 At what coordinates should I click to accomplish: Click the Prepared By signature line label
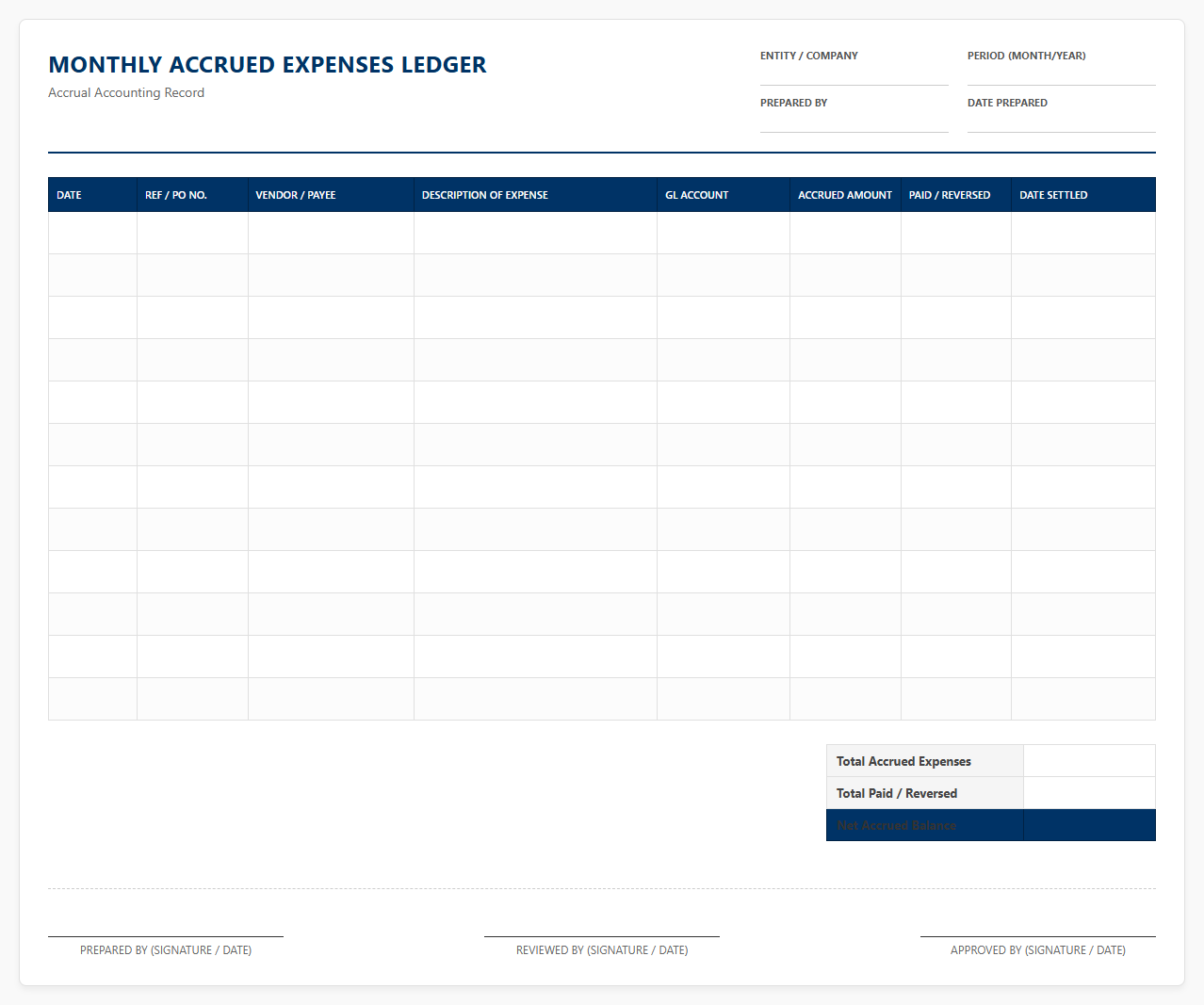[166, 950]
